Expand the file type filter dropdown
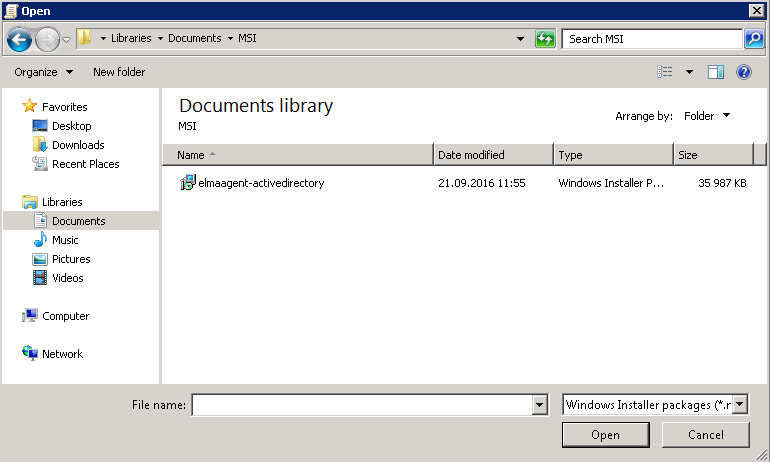 click(x=740, y=405)
